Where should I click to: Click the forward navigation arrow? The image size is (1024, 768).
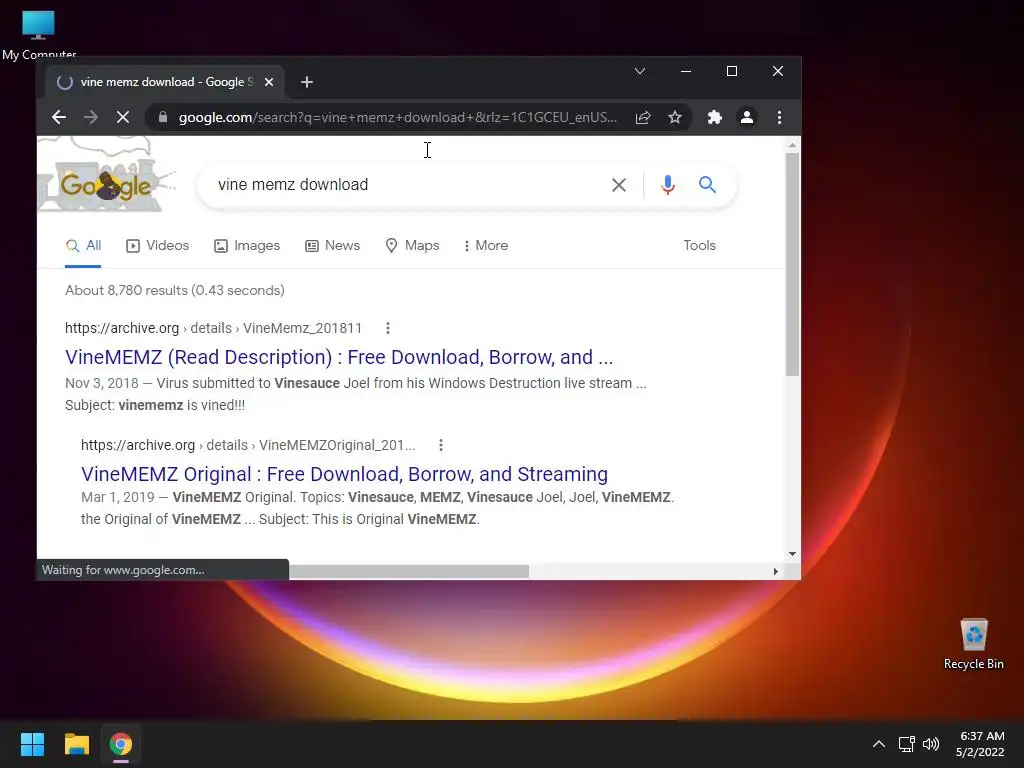pyautogui.click(x=91, y=118)
